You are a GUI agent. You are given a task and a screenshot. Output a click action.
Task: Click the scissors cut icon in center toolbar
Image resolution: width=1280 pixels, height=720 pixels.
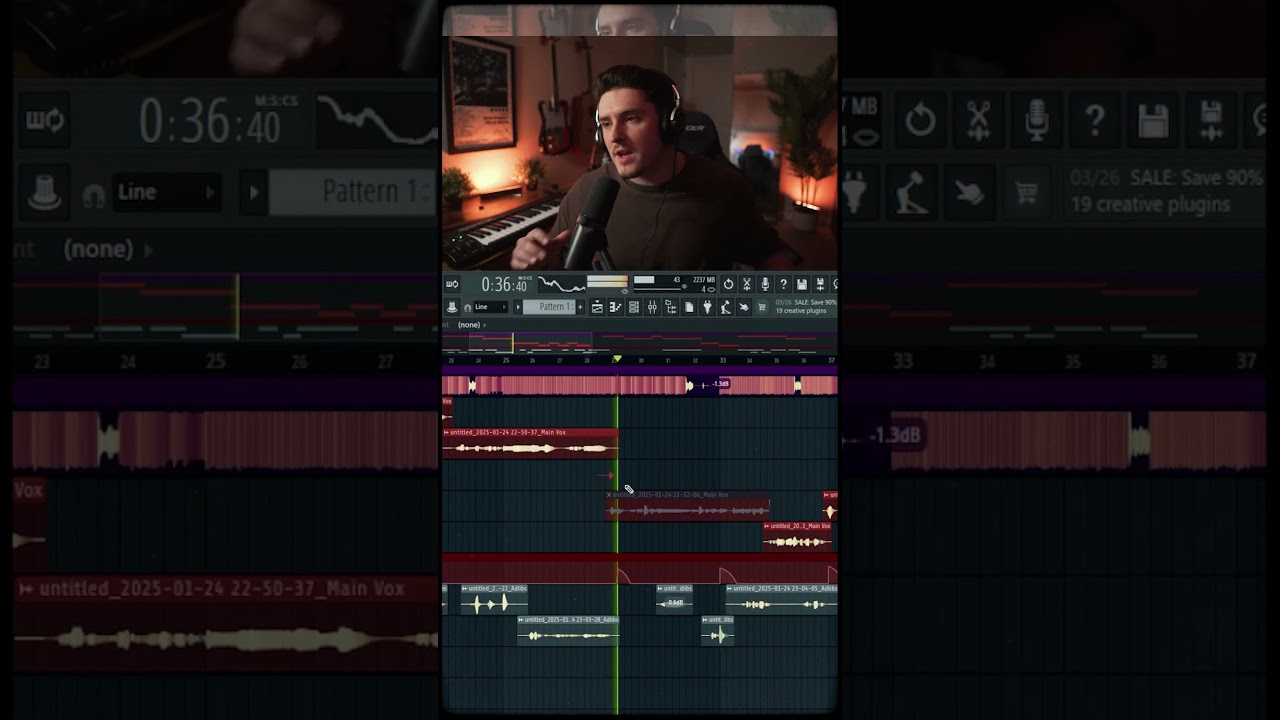(746, 284)
